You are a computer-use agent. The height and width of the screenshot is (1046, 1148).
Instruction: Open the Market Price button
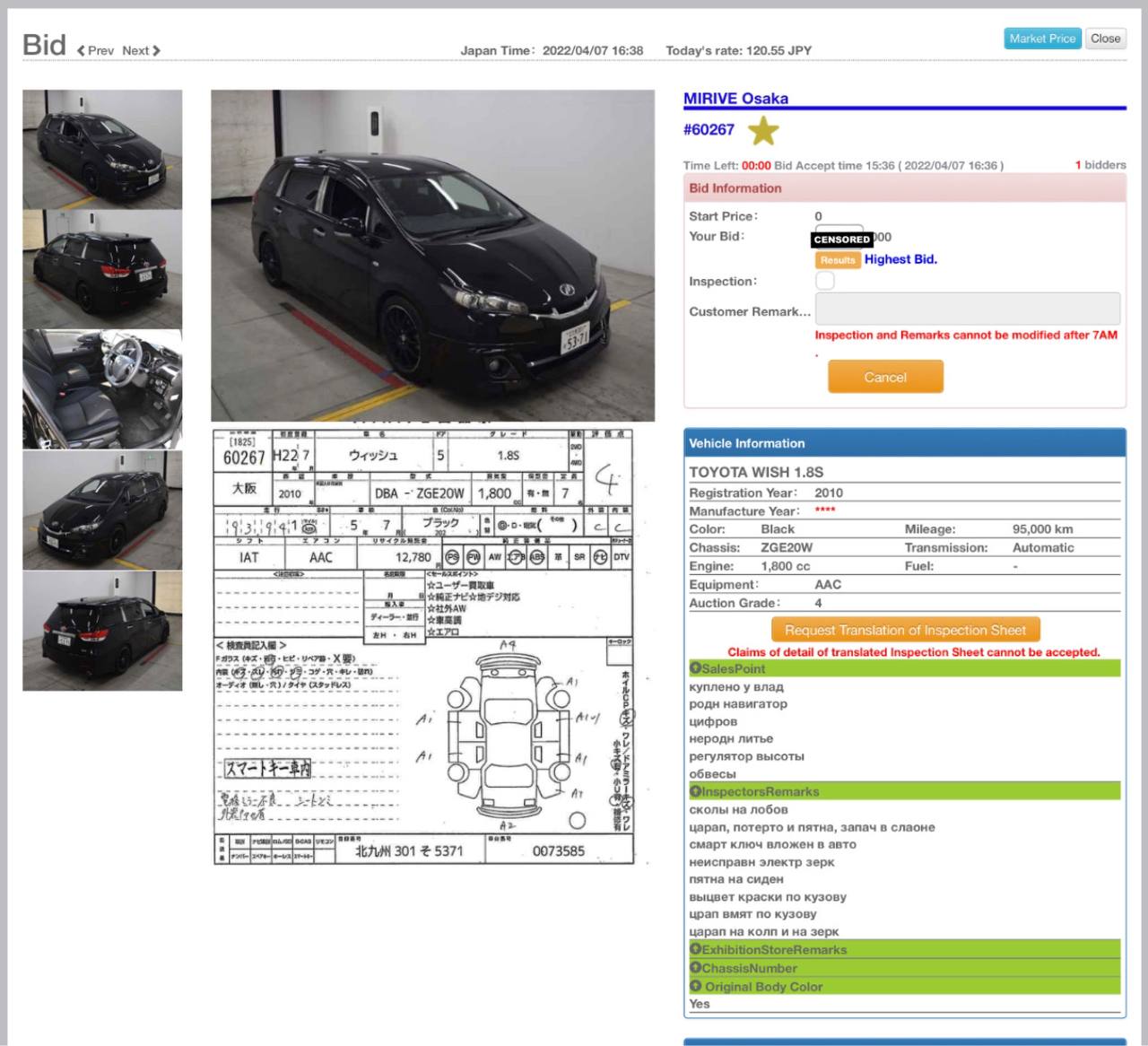(x=1042, y=39)
